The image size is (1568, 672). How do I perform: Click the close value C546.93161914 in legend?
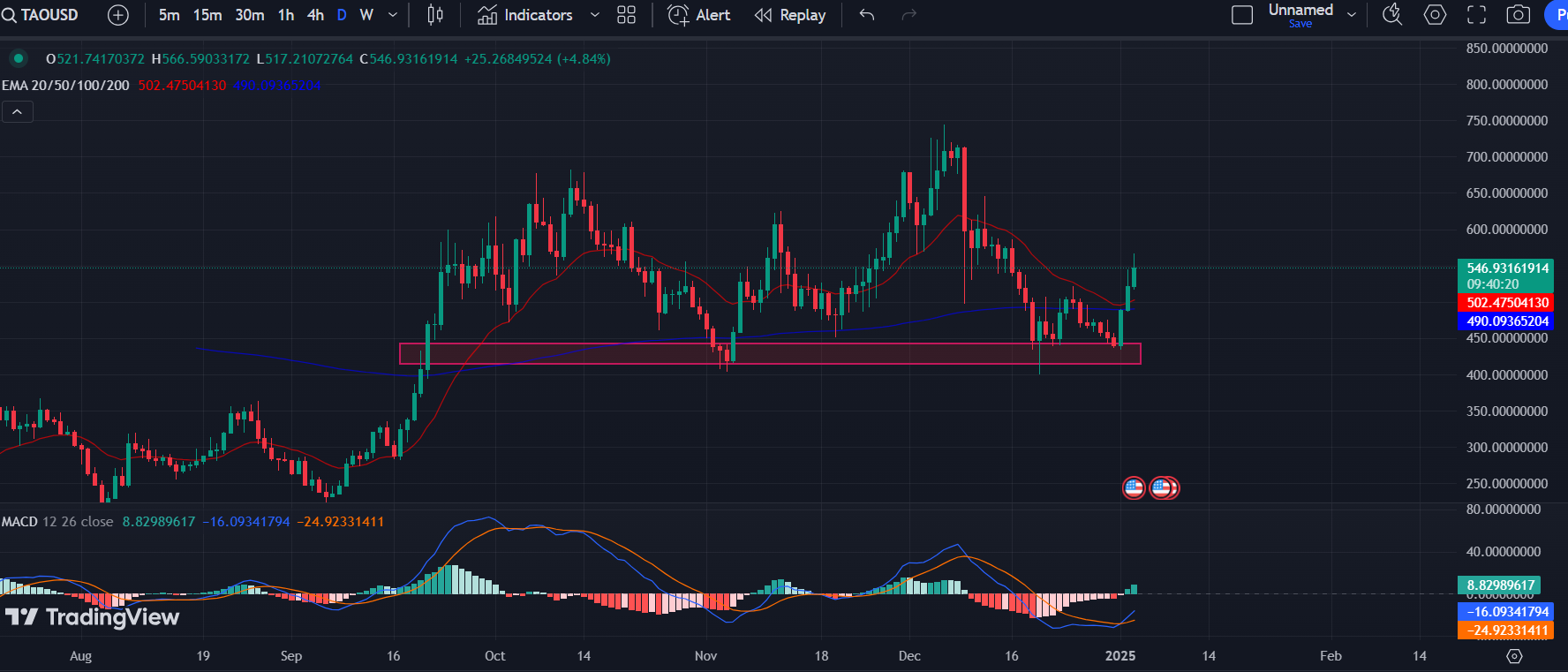[409, 59]
